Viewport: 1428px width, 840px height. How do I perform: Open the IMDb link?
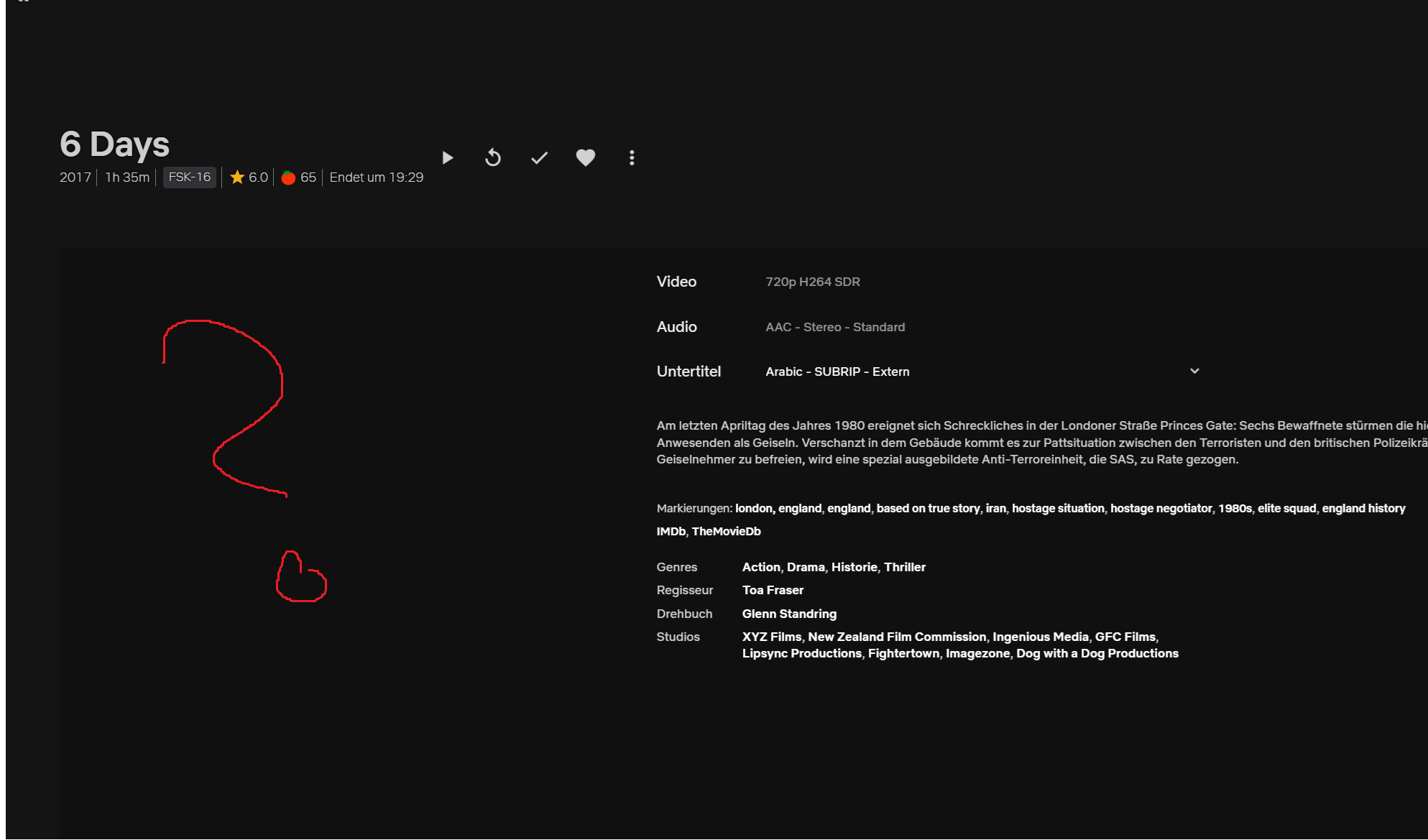click(x=671, y=532)
